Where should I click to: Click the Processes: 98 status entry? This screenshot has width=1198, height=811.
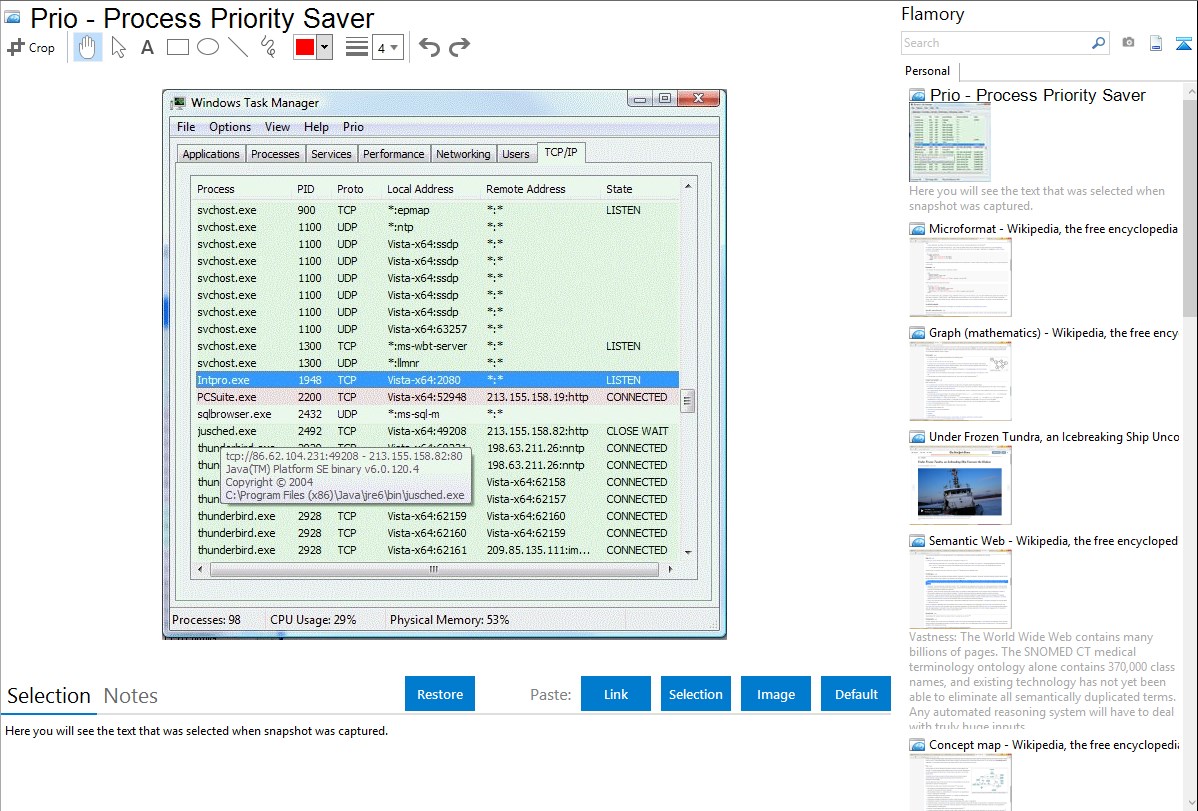(x=206, y=620)
